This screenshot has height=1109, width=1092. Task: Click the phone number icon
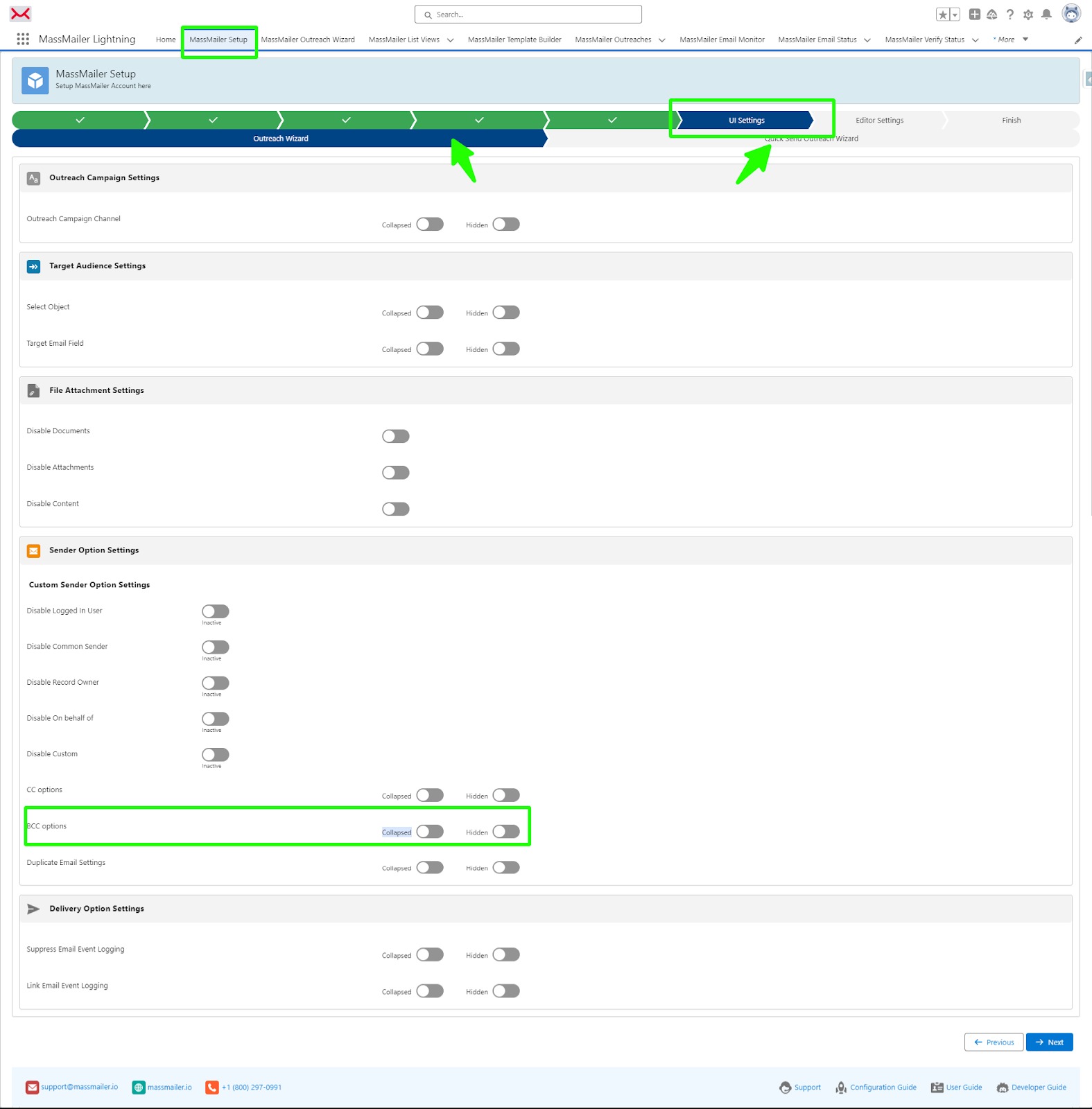(x=212, y=1088)
